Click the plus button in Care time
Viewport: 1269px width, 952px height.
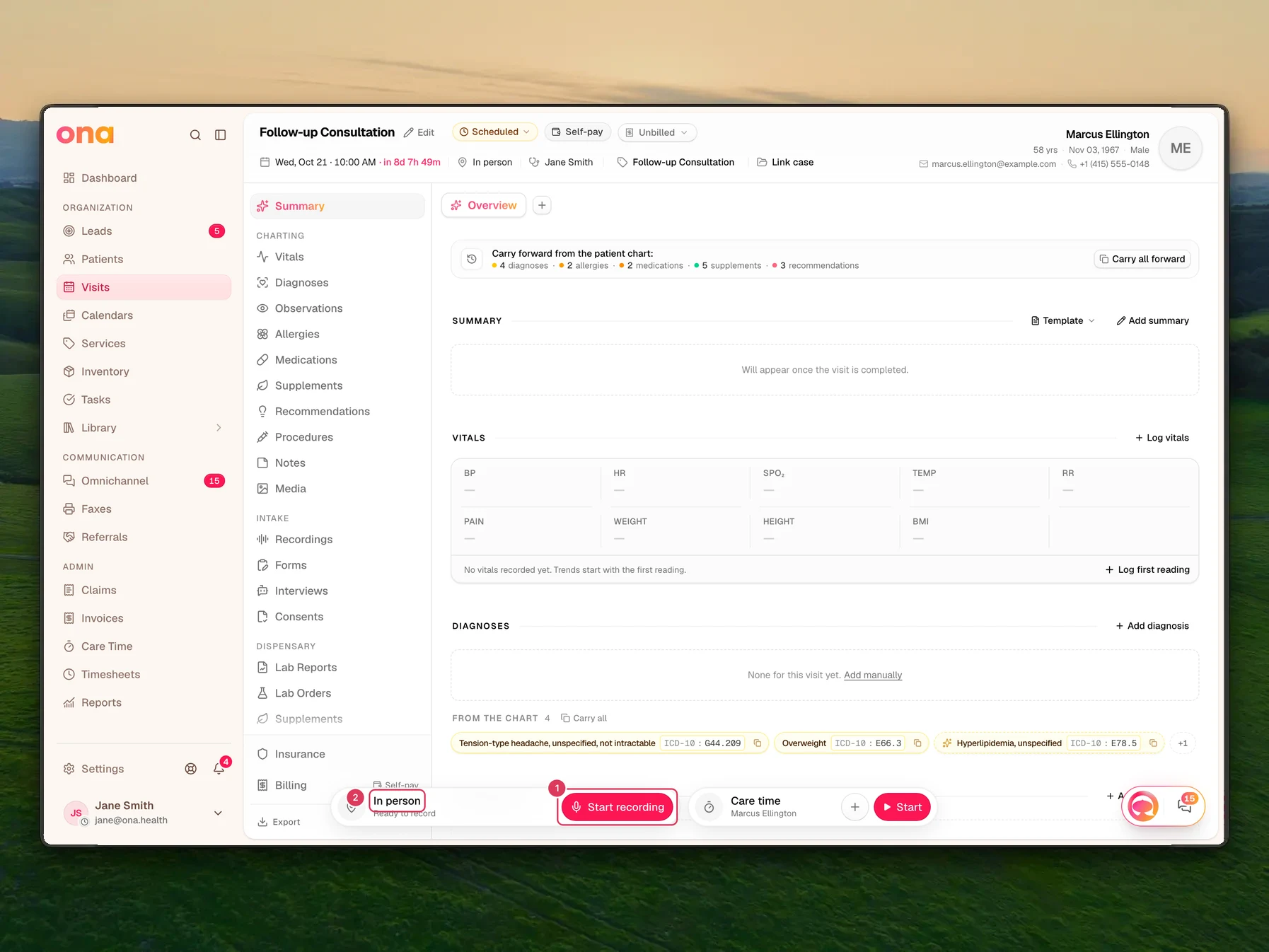(x=854, y=807)
